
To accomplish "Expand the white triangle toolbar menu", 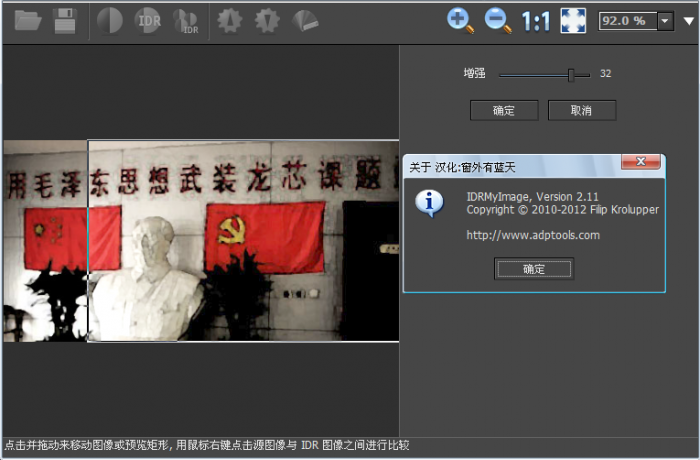I will pos(689,21).
